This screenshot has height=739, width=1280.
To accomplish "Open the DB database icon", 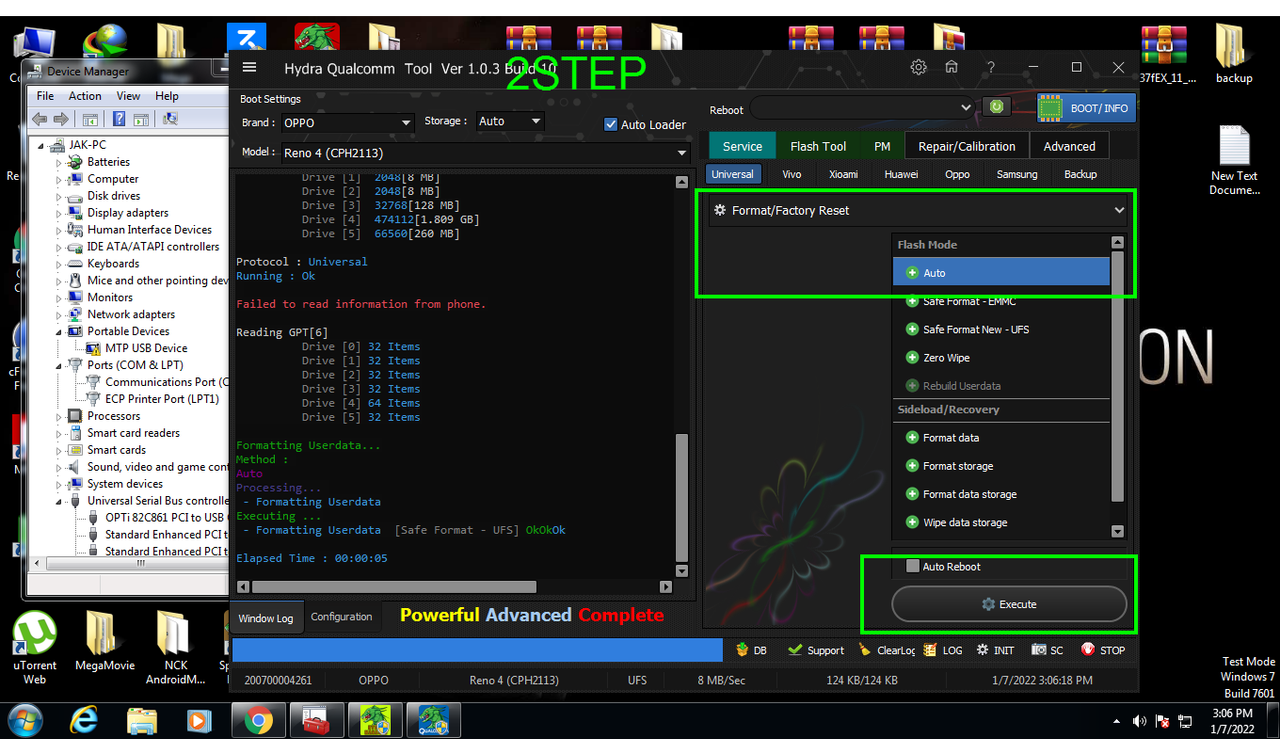I will tap(751, 650).
